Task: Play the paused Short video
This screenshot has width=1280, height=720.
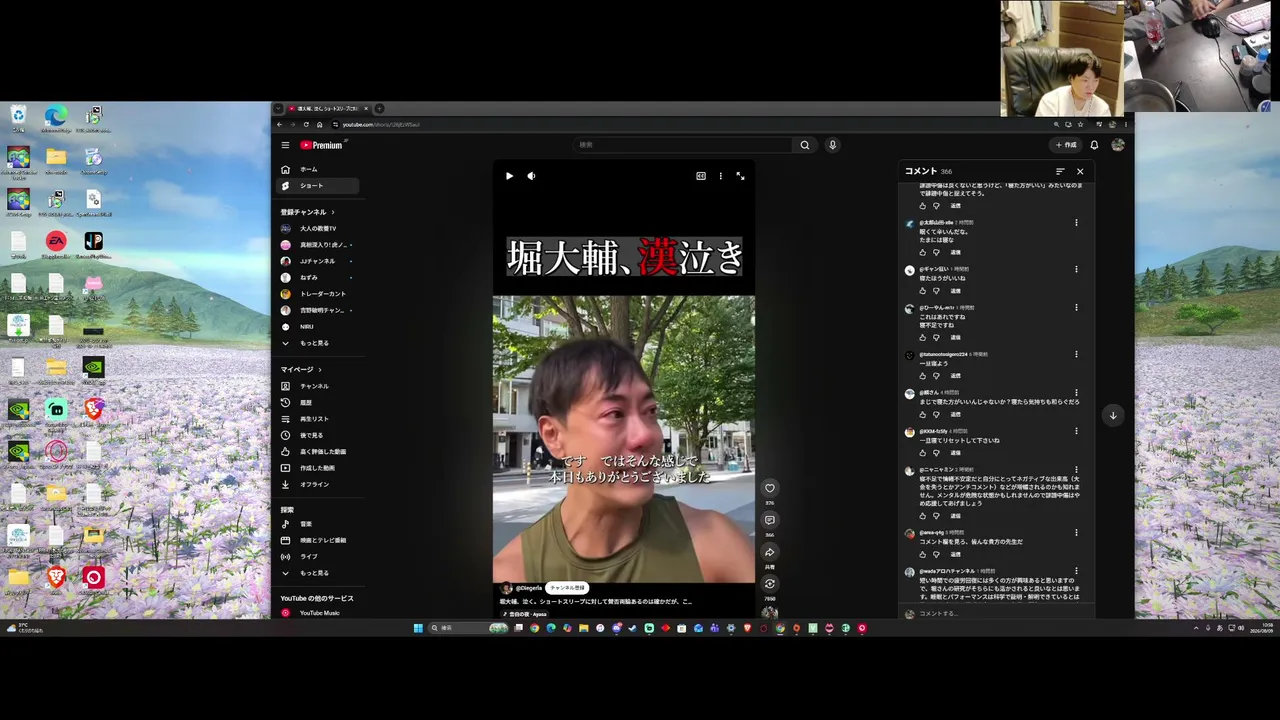Action: 509,176
